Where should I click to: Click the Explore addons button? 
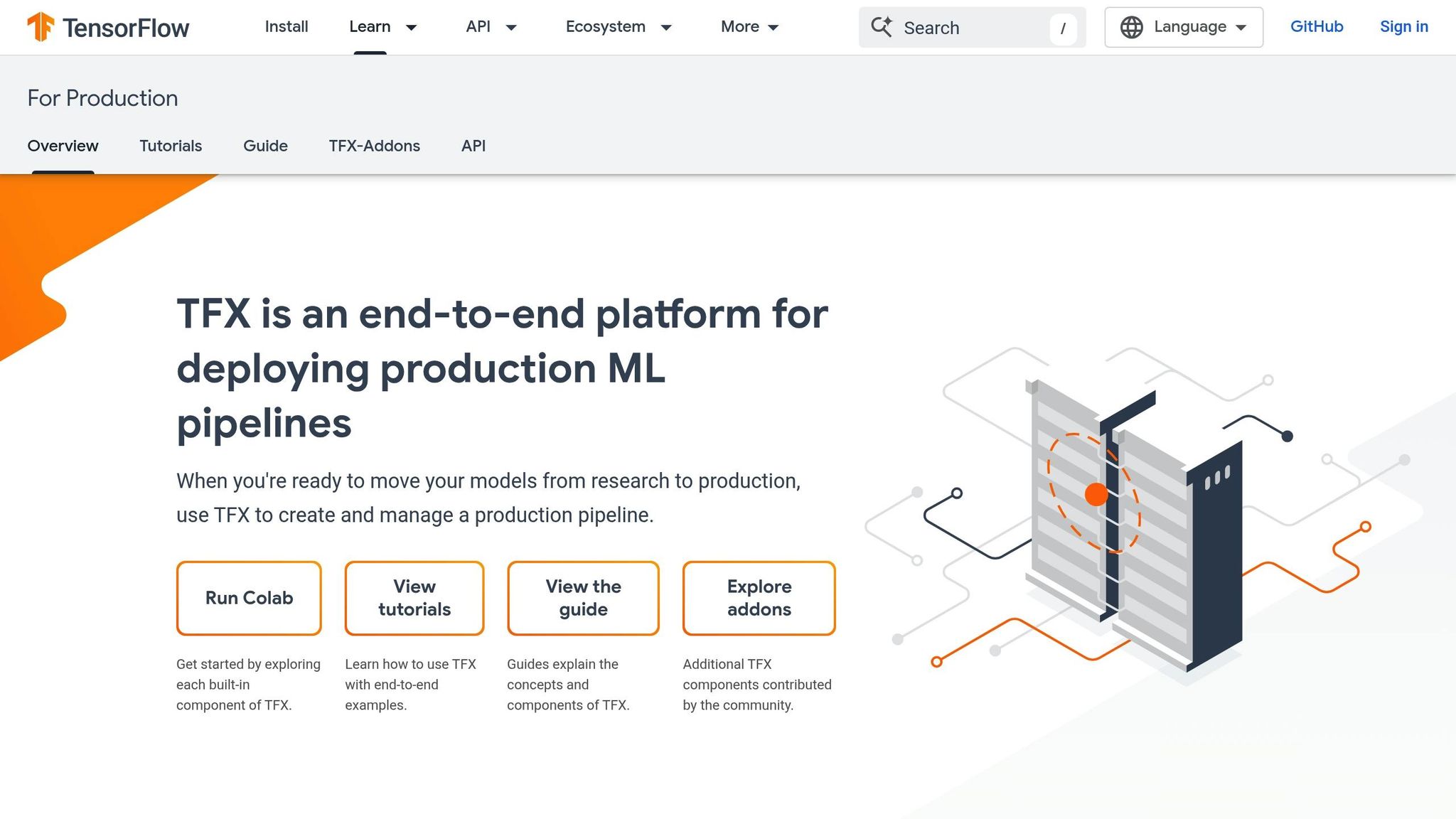point(759,598)
